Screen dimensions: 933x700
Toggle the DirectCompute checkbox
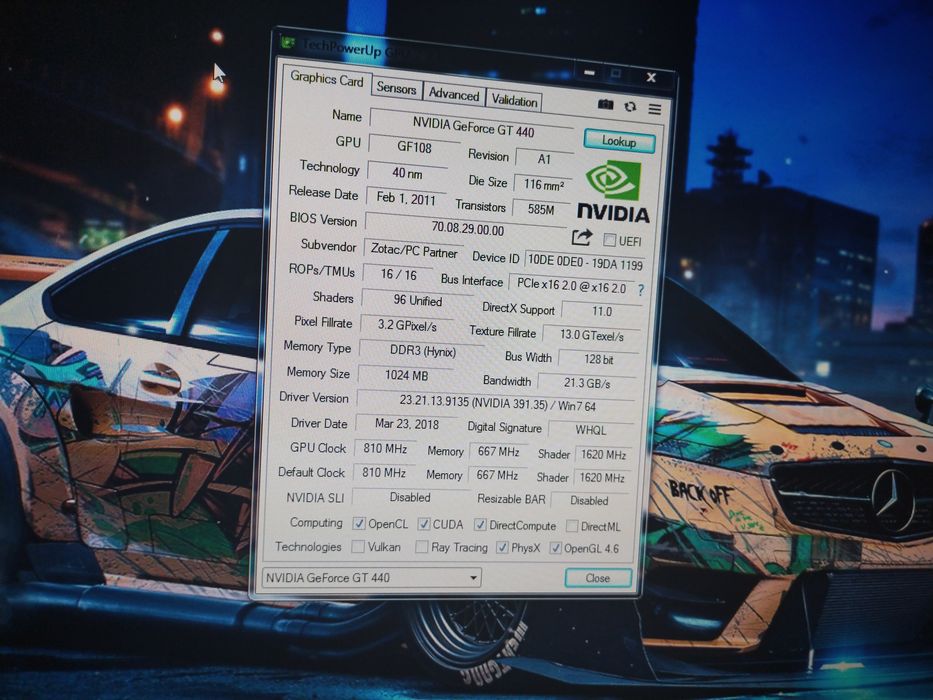pos(480,524)
